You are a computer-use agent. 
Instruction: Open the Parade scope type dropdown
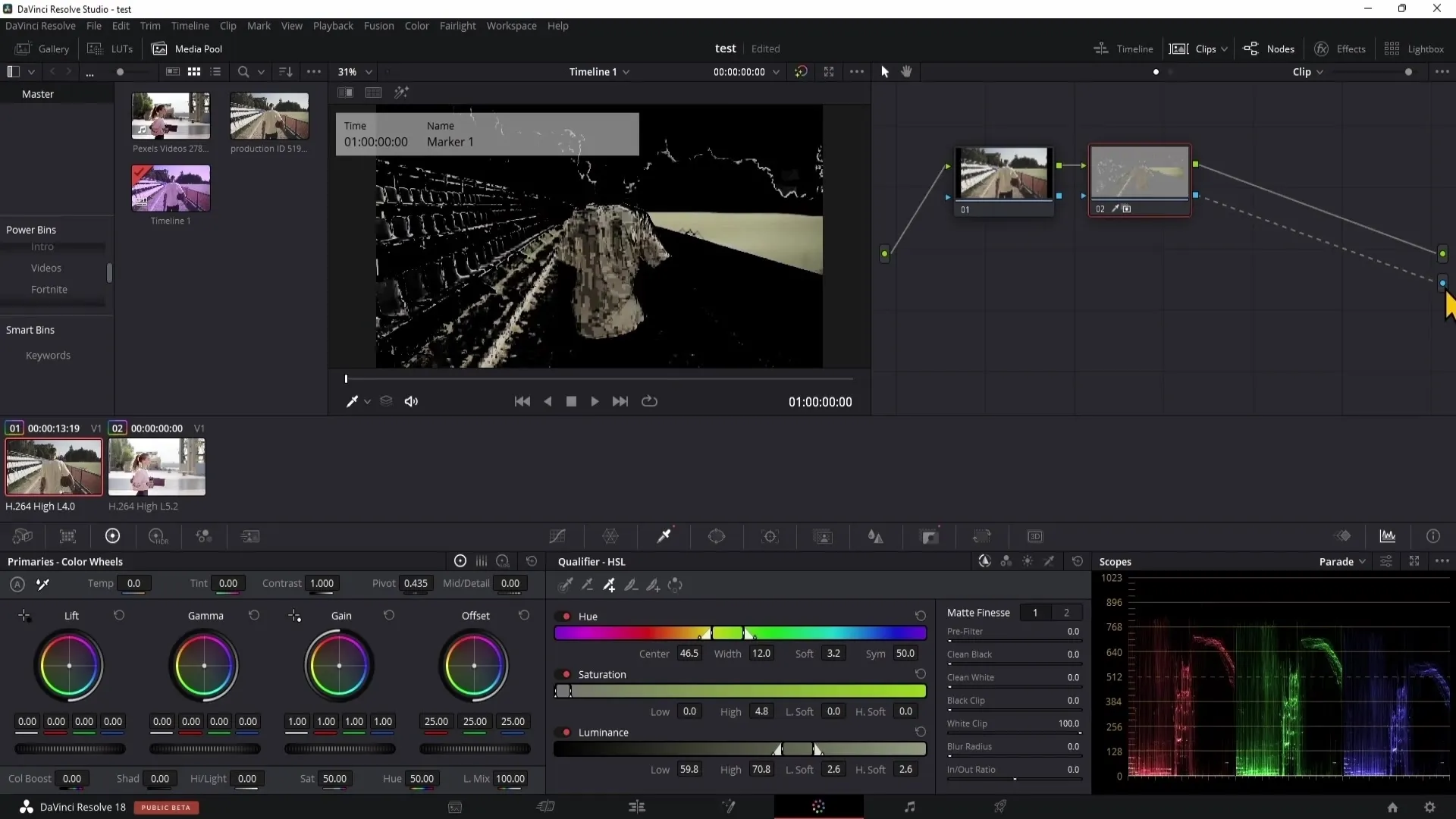[x=1342, y=562]
